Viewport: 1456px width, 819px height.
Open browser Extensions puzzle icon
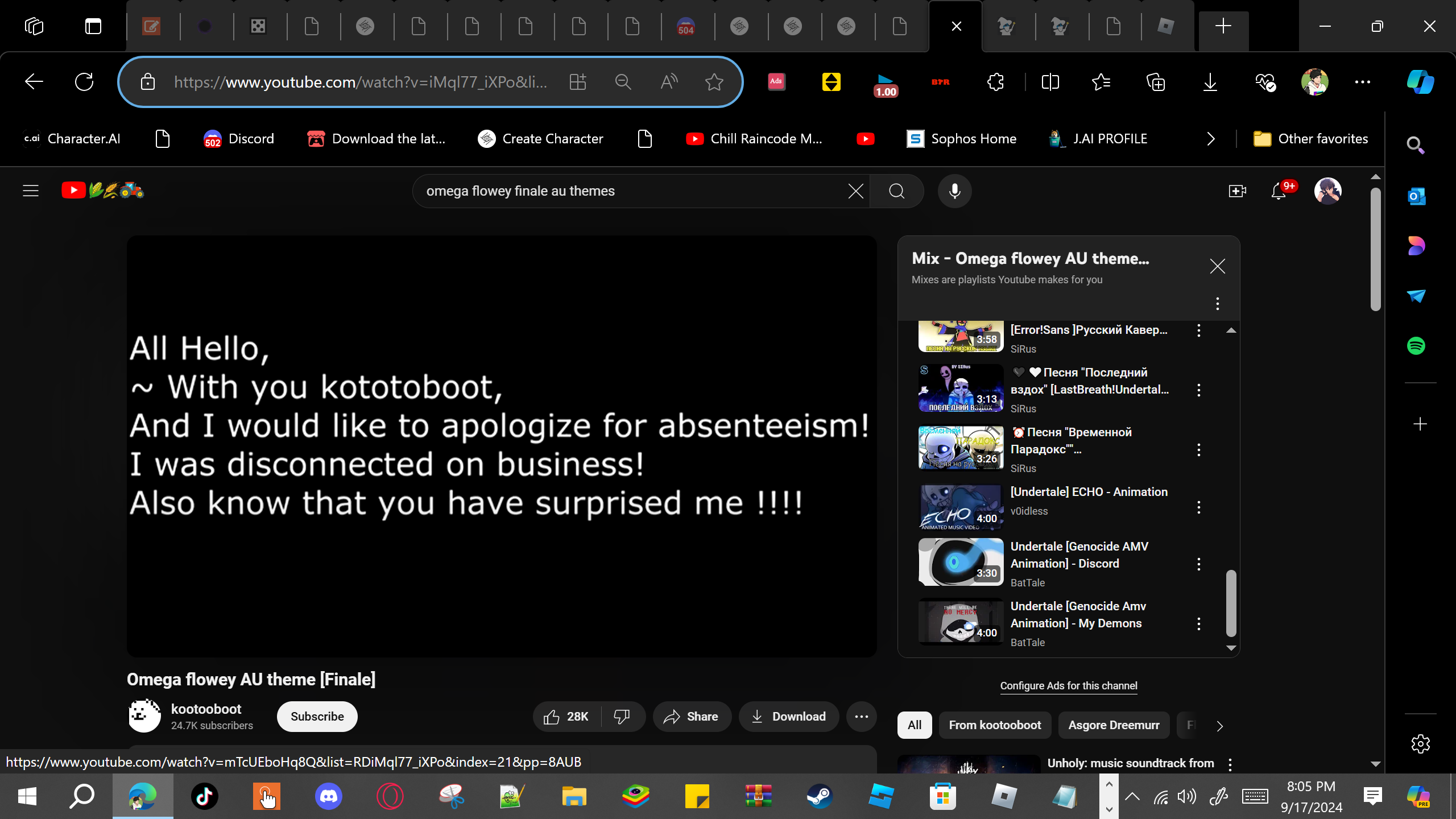(995, 82)
